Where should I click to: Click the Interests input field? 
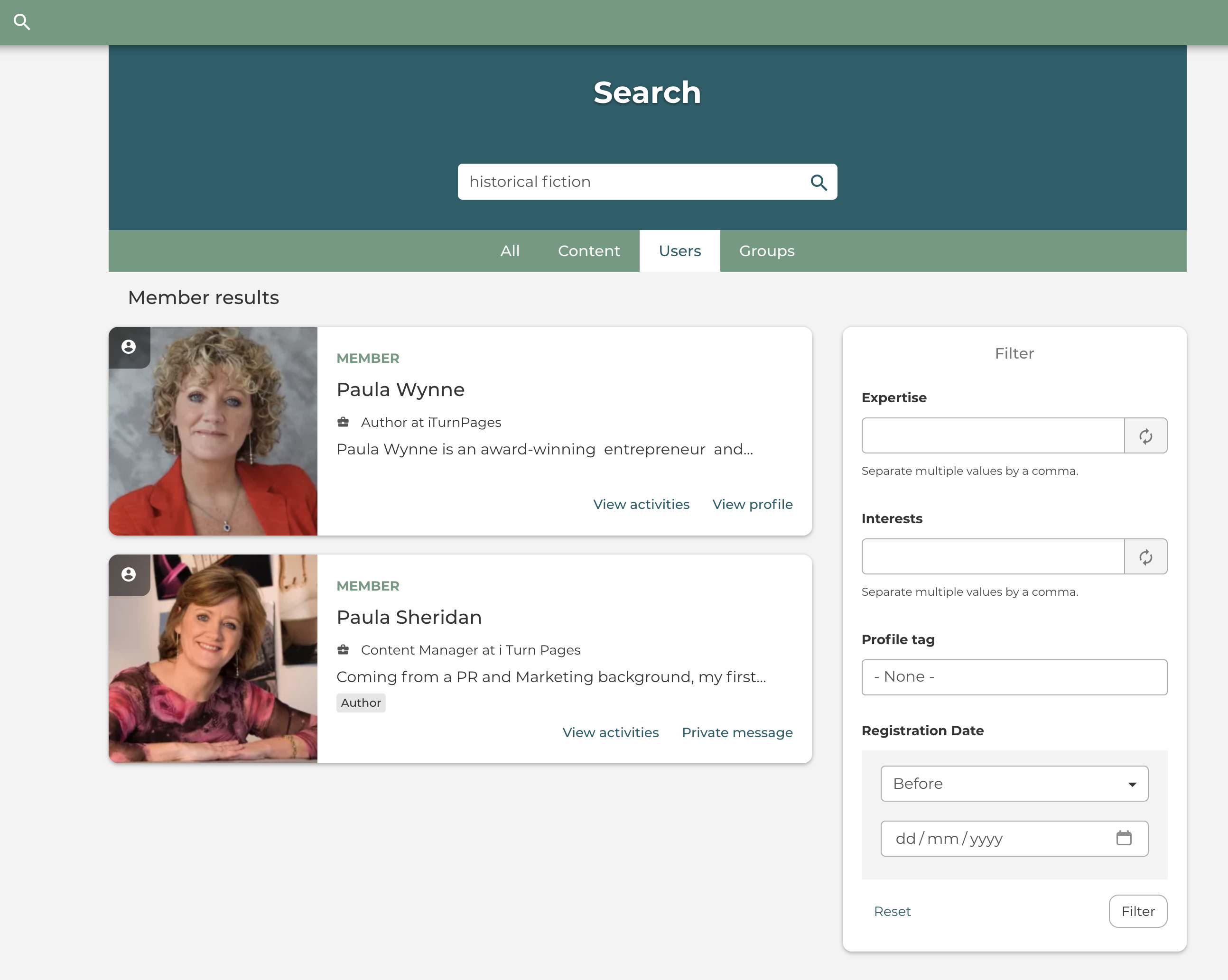(x=993, y=556)
